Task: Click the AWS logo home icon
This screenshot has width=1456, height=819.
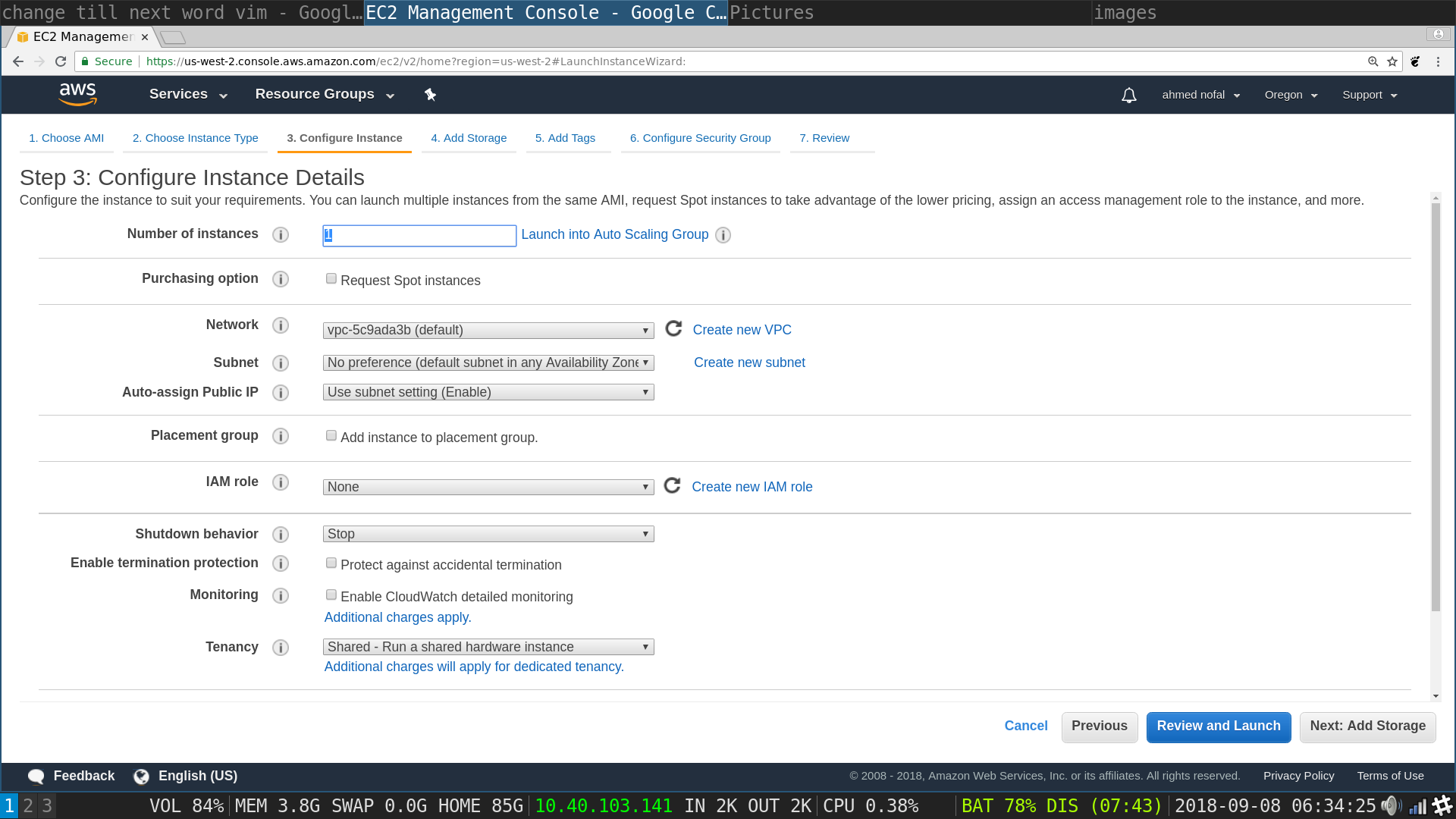Action: [x=77, y=94]
